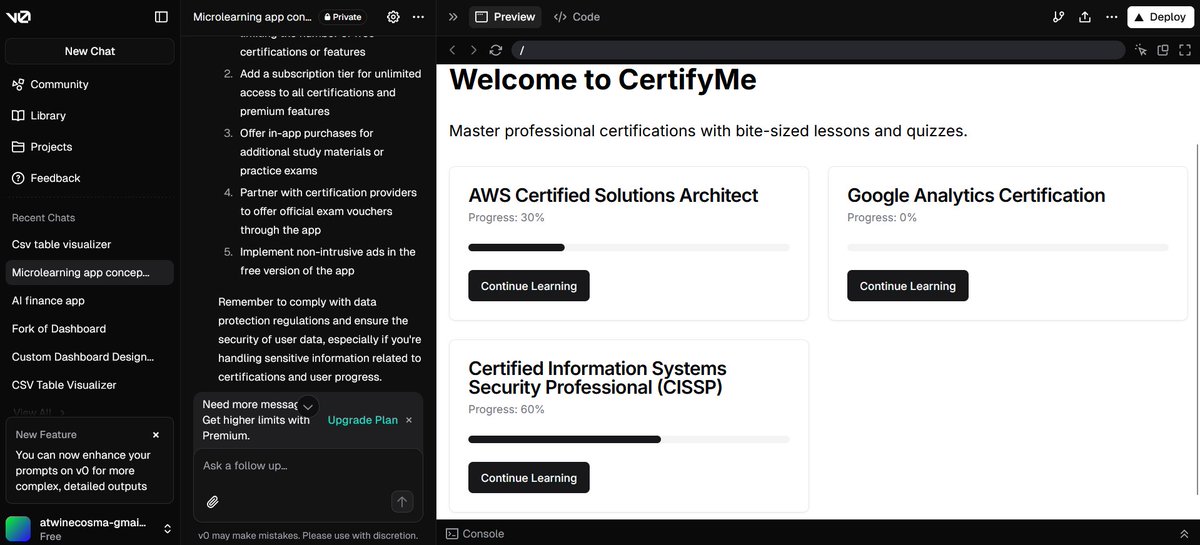The width and height of the screenshot is (1200, 545).
Task: Expand the console panel with double chevron
Action: coord(1184,534)
